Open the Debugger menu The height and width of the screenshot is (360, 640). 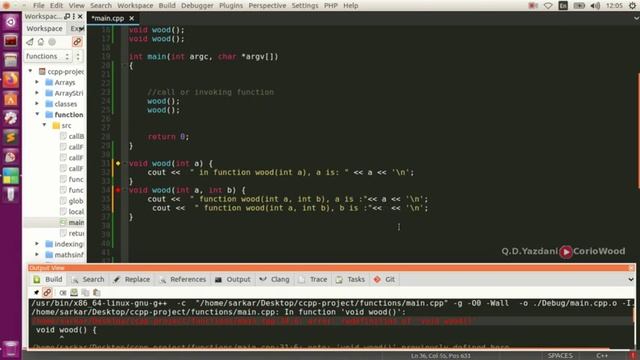pyautogui.click(x=197, y=6)
